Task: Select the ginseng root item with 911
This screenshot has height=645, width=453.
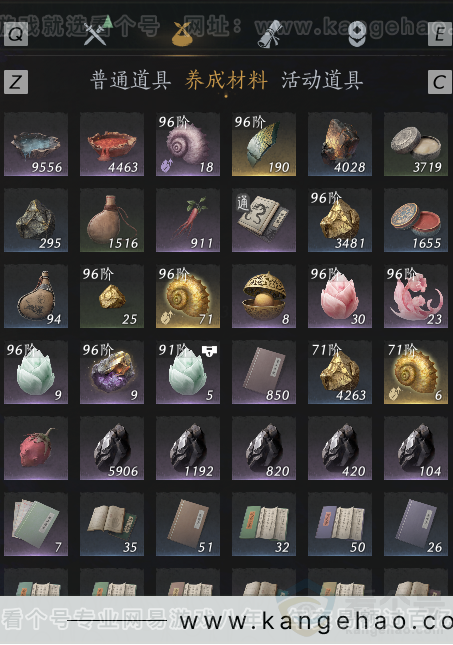Action: (x=188, y=220)
